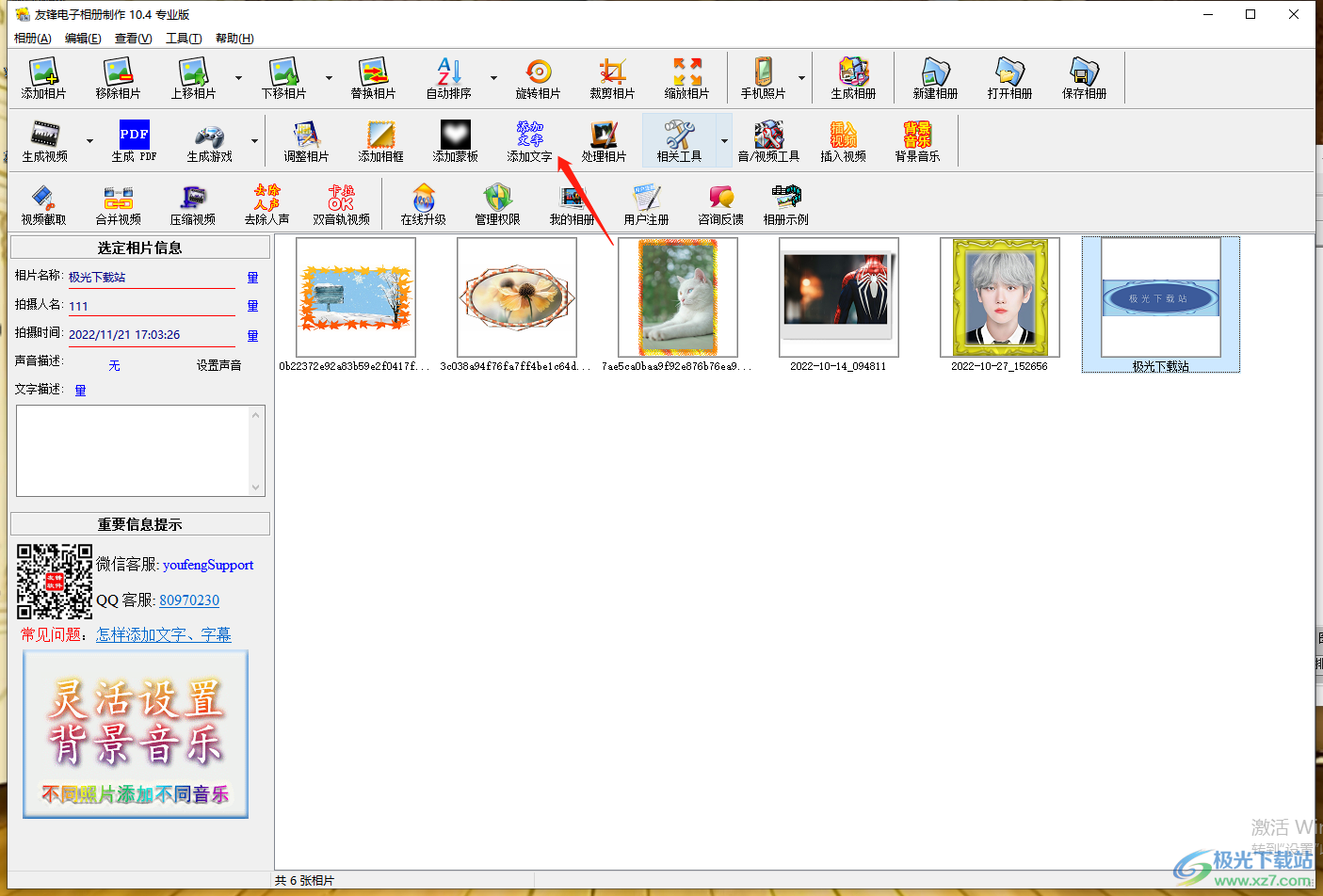Click the edit icon beside 拍摄时间 field
The image size is (1323, 896).
(252, 336)
